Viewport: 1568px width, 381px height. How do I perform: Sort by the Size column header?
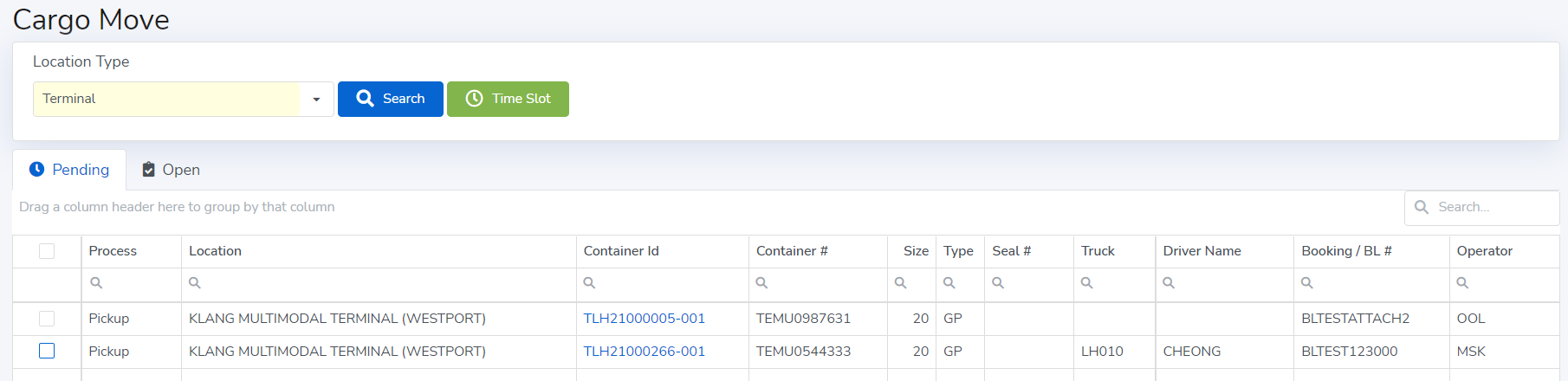[x=915, y=251]
